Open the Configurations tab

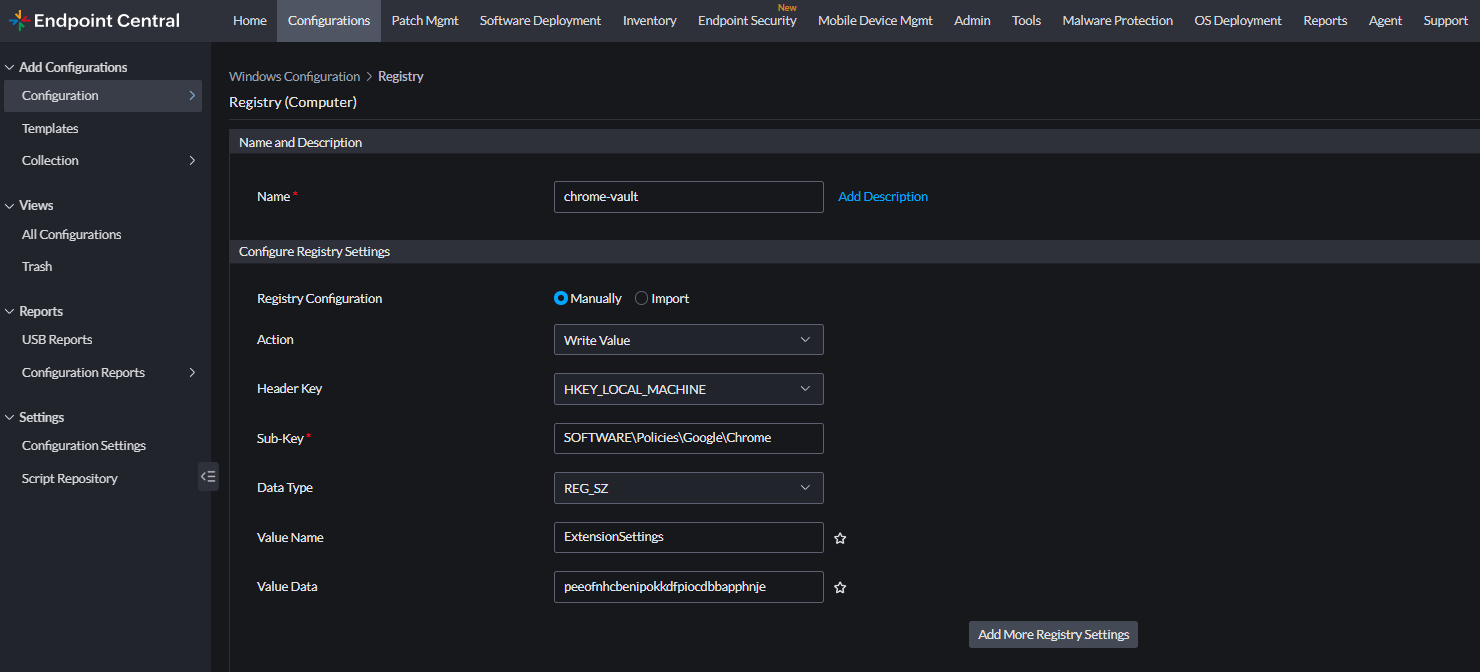point(329,20)
